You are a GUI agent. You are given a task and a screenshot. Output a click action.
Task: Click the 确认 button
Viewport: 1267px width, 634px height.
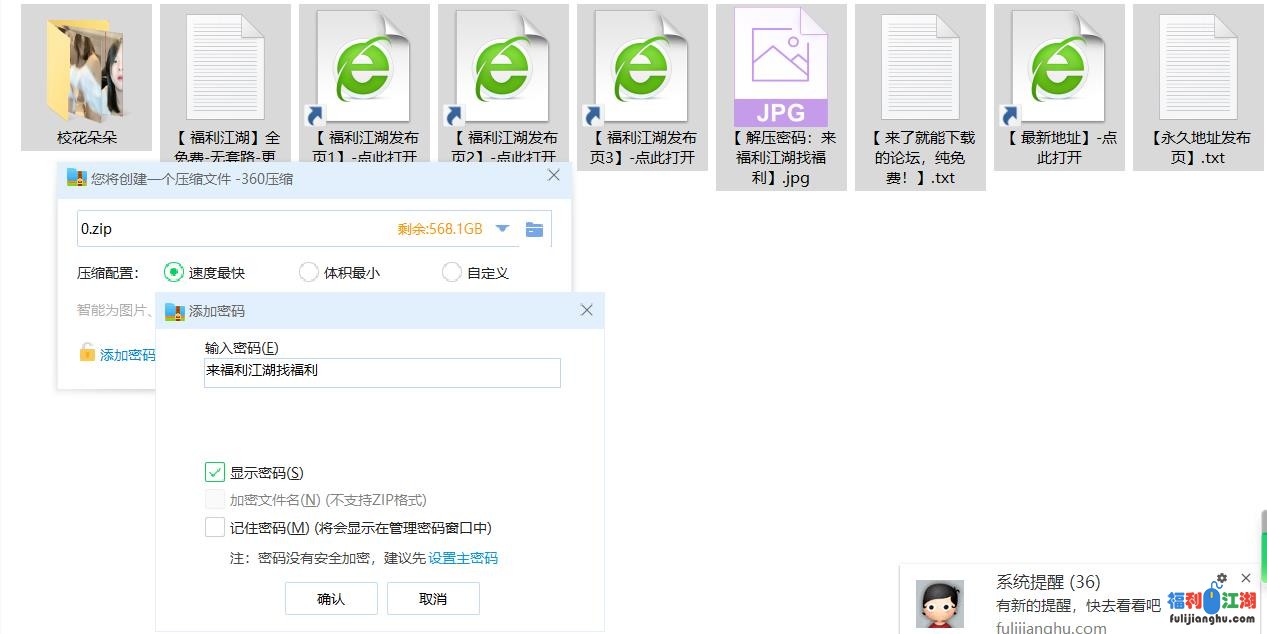331,599
